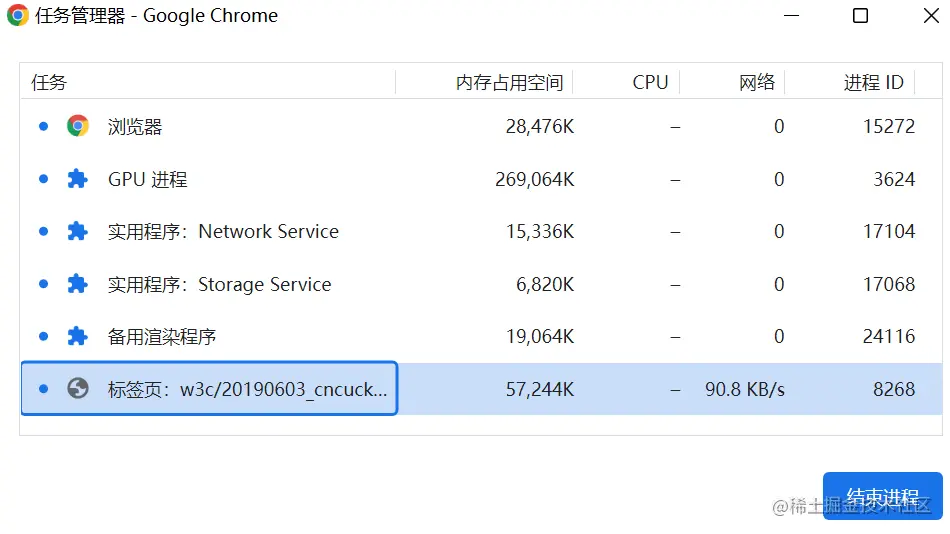Viewport: 950px width, 534px height.
Task: Sort by the 任务 column header
Action: (49, 82)
